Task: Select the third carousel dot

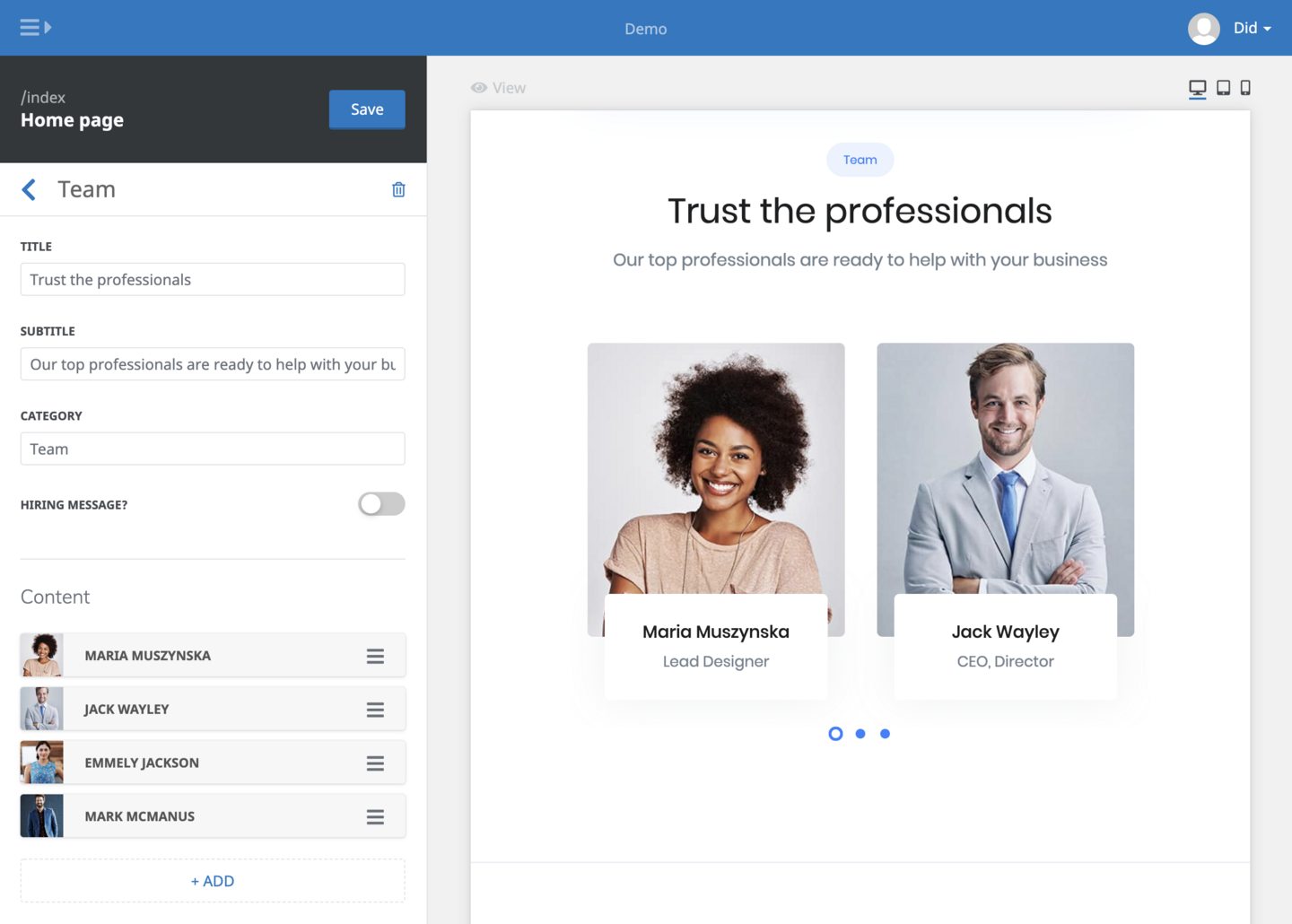Action: pos(885,734)
